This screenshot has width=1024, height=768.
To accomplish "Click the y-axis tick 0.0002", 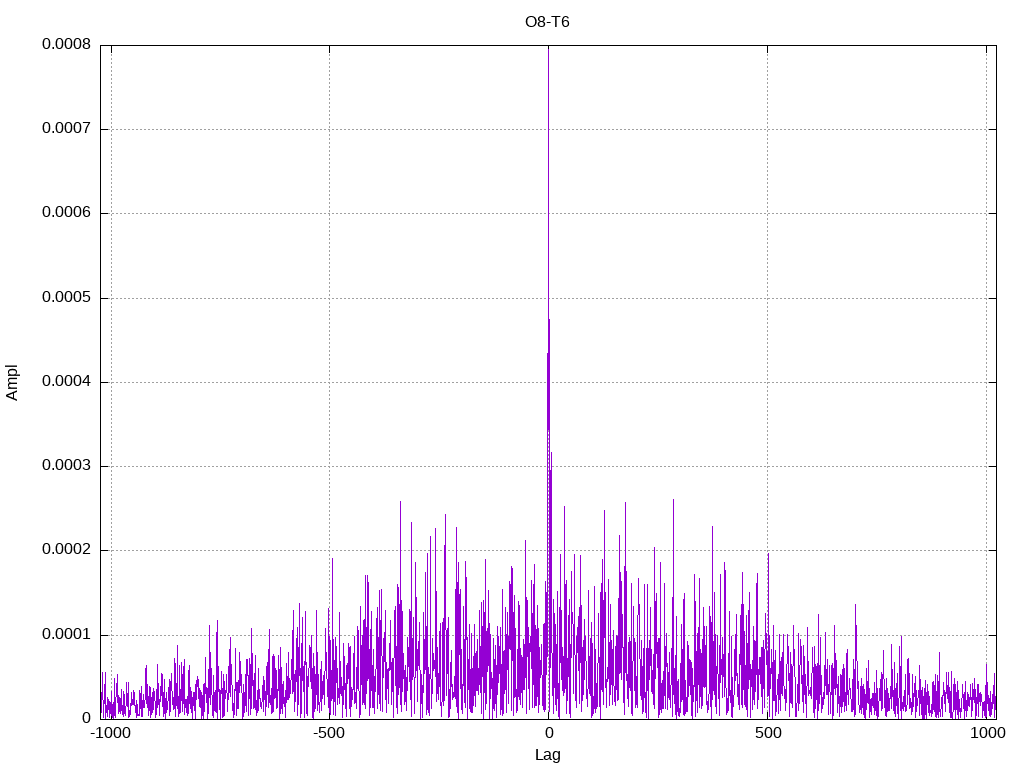I will click(66, 550).
